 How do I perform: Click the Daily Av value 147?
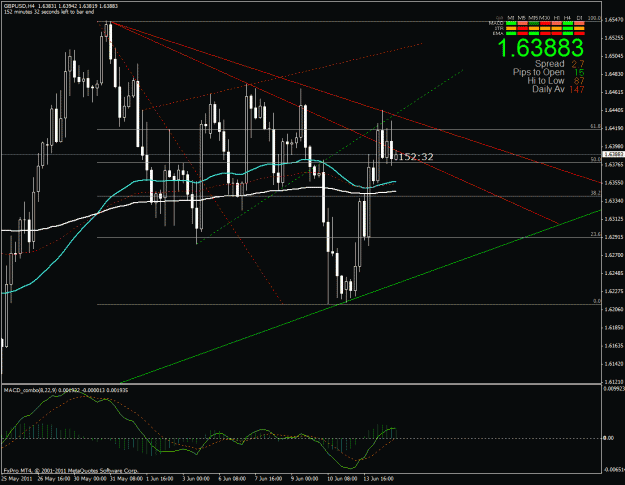coord(577,89)
